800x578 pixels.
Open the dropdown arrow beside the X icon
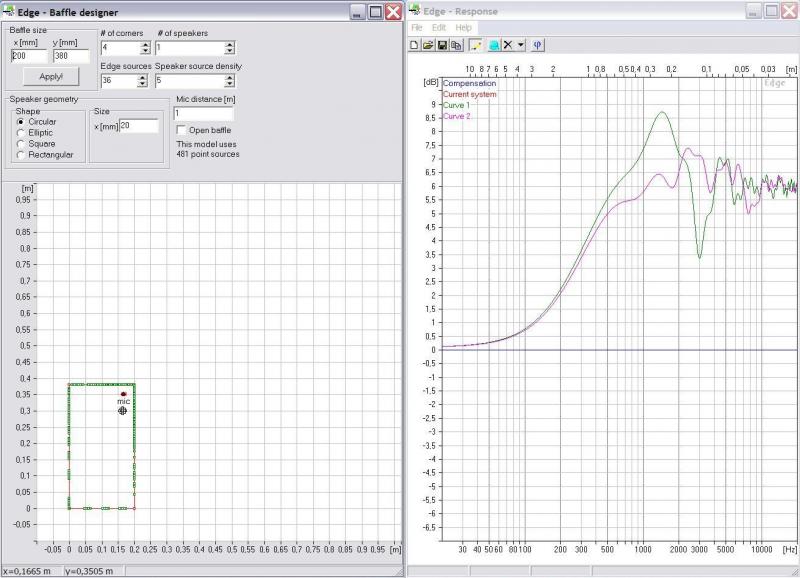click(x=521, y=45)
